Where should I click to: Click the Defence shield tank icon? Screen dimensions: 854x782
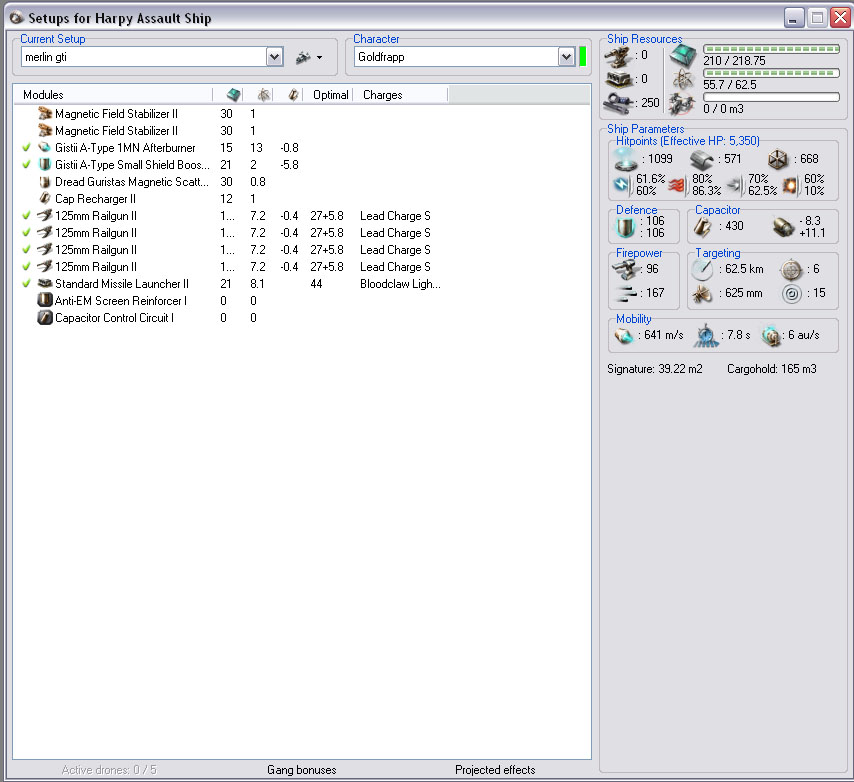[x=625, y=227]
